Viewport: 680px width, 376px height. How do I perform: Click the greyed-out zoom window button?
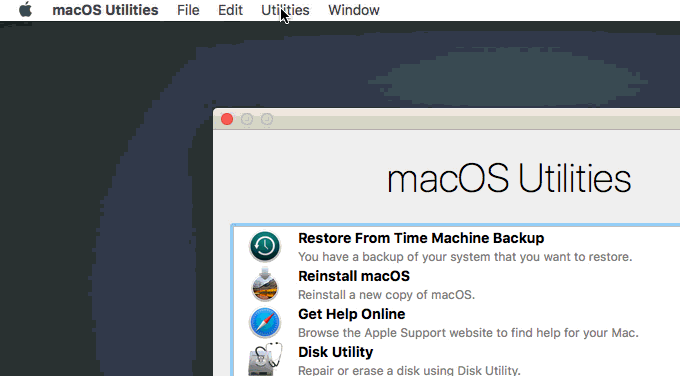267,119
